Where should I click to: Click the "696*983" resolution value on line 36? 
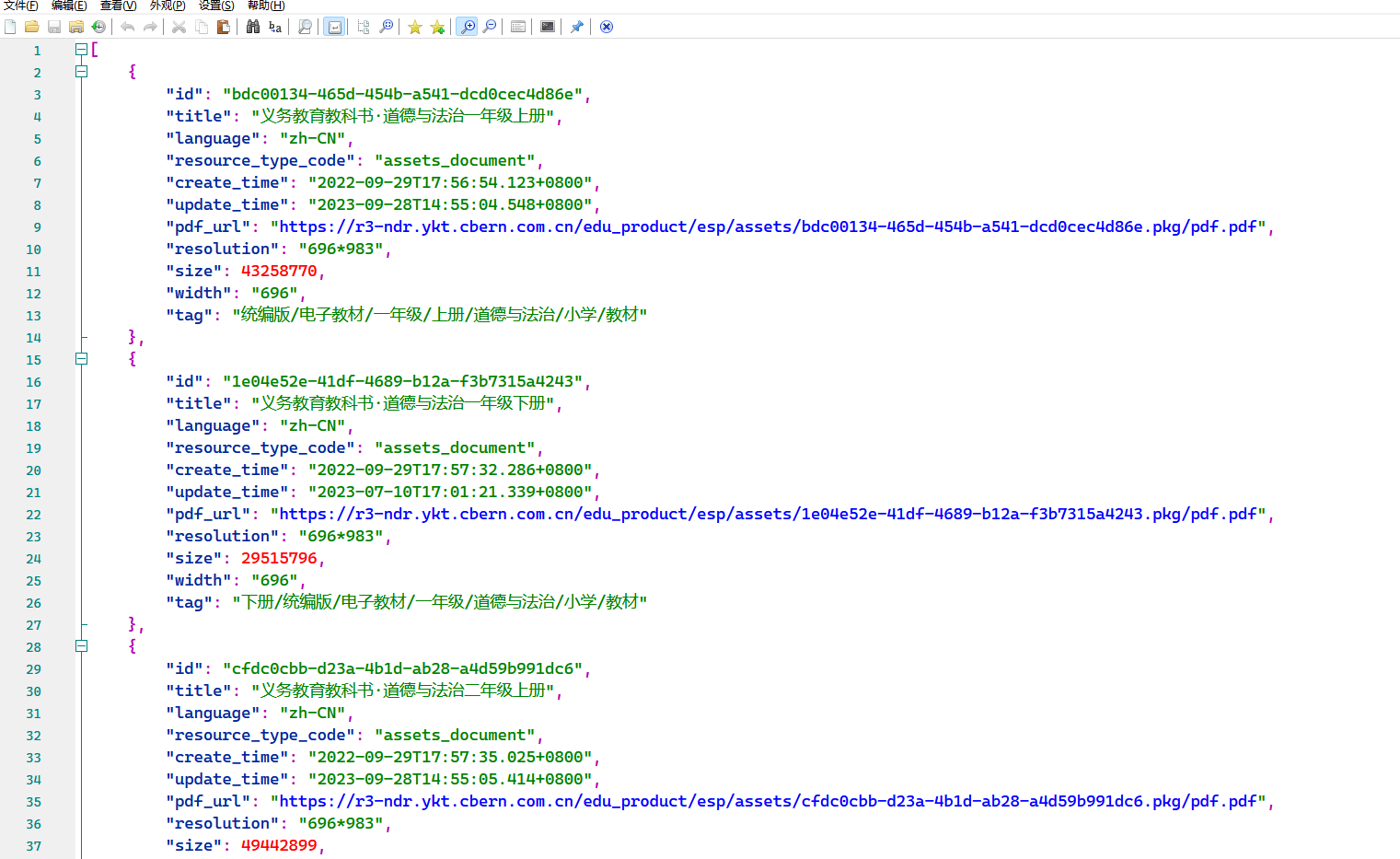point(341,823)
